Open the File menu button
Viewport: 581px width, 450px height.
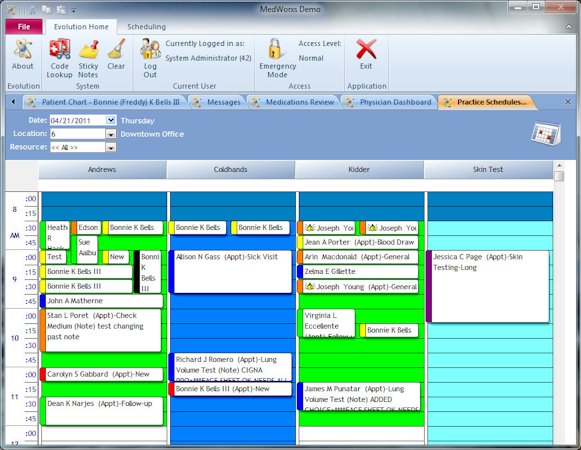pyautogui.click(x=24, y=27)
